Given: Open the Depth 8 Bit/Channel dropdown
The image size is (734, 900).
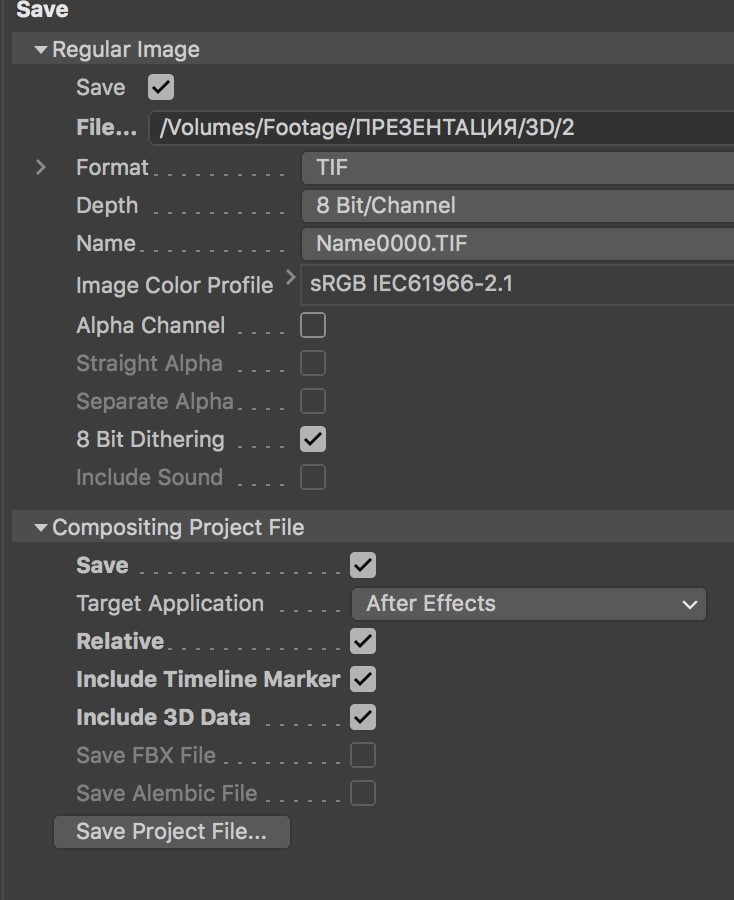Looking at the screenshot, I should click(x=518, y=205).
